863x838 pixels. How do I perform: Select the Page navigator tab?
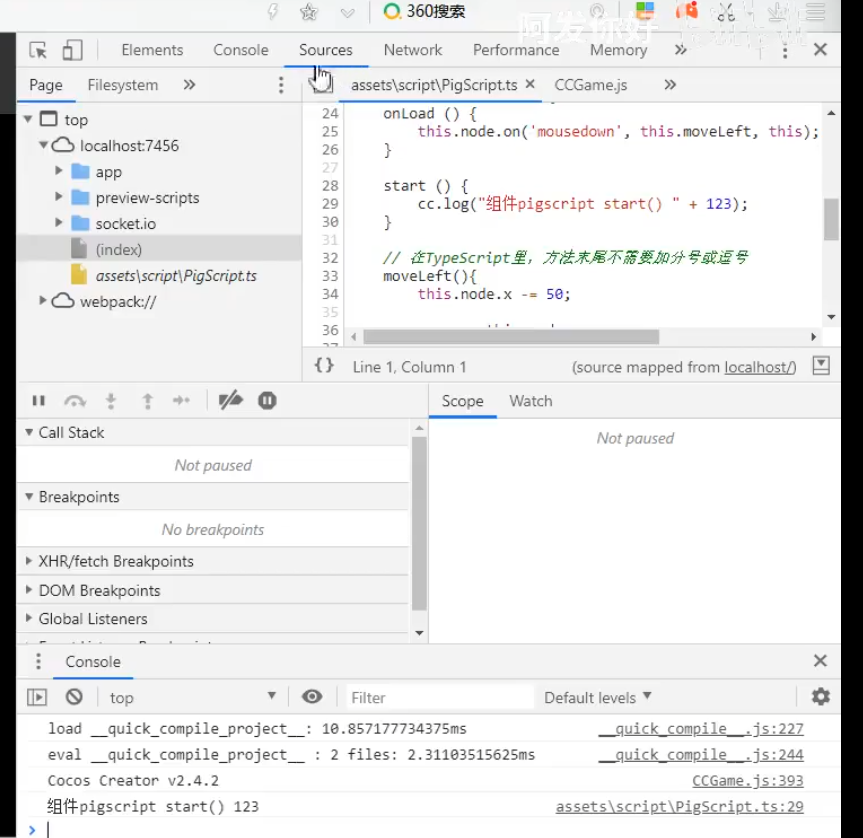pyautogui.click(x=46, y=85)
